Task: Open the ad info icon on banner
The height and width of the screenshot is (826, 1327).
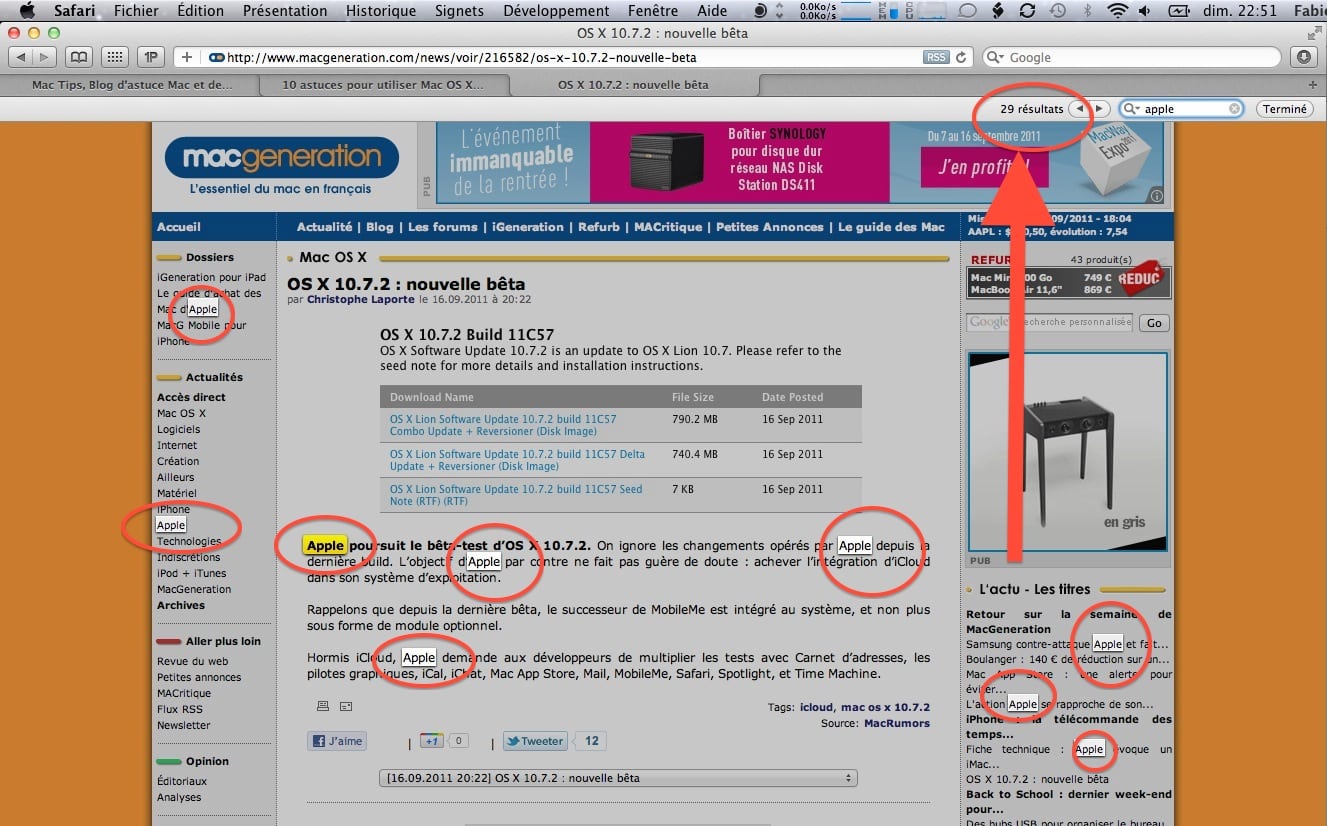Action: click(x=1156, y=195)
